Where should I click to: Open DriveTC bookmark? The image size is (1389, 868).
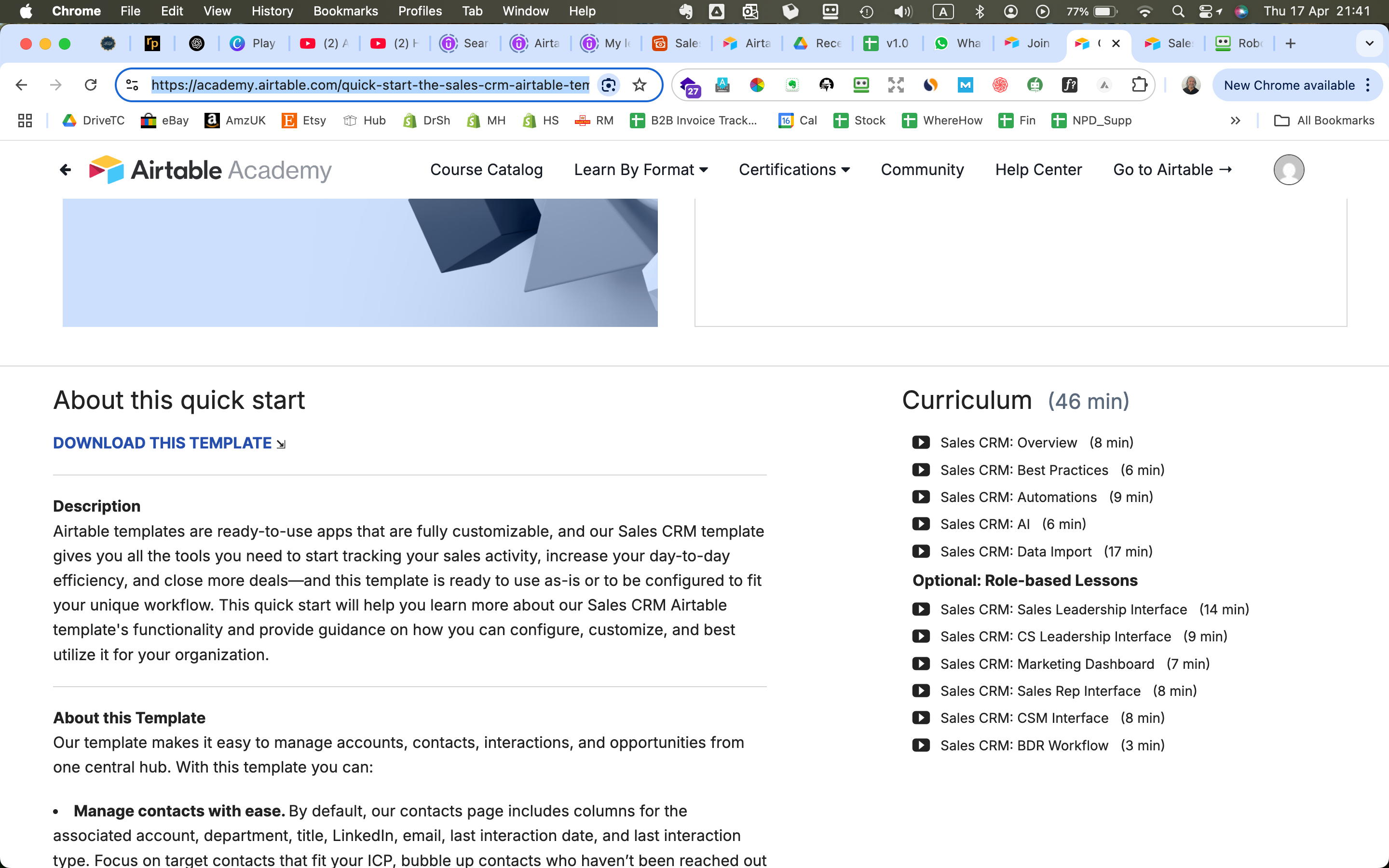tap(93, 121)
